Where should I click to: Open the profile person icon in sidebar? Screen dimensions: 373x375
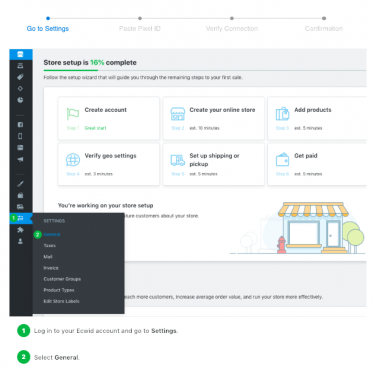click(x=20, y=241)
